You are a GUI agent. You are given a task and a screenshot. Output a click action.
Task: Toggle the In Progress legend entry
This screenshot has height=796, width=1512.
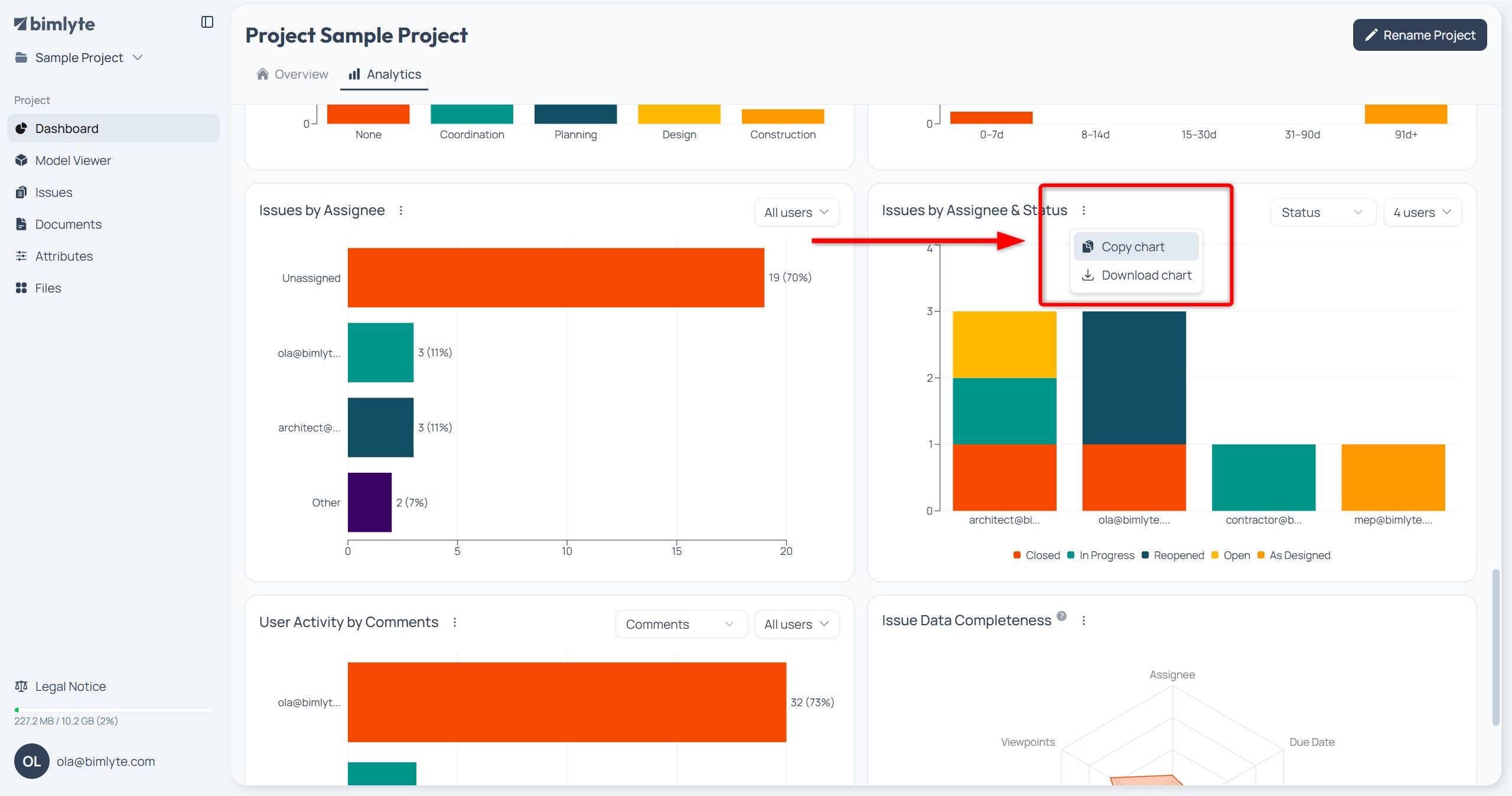pyautogui.click(x=1101, y=555)
